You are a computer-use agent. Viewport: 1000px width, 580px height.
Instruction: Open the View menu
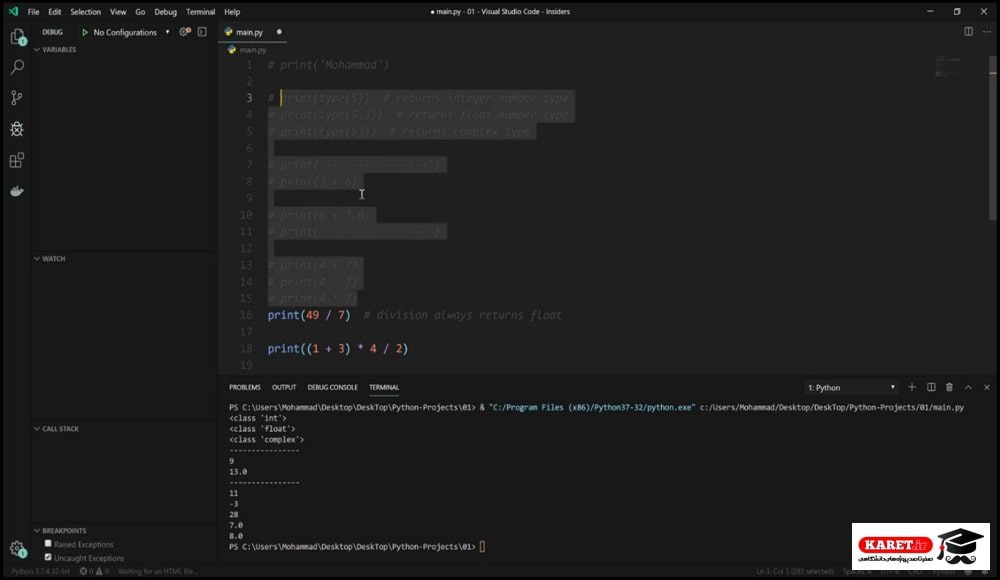click(x=118, y=11)
